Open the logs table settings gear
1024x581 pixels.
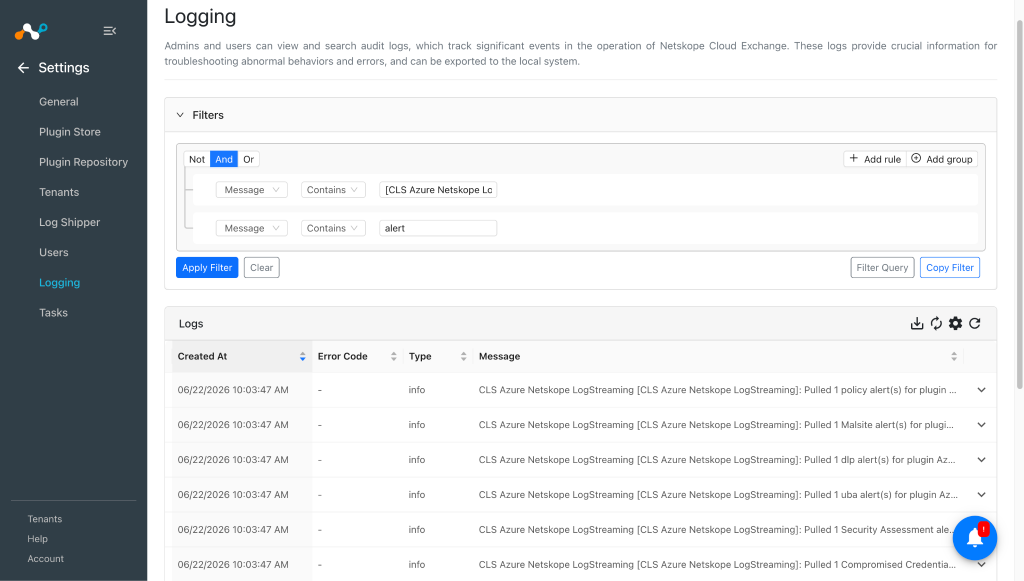coord(955,324)
